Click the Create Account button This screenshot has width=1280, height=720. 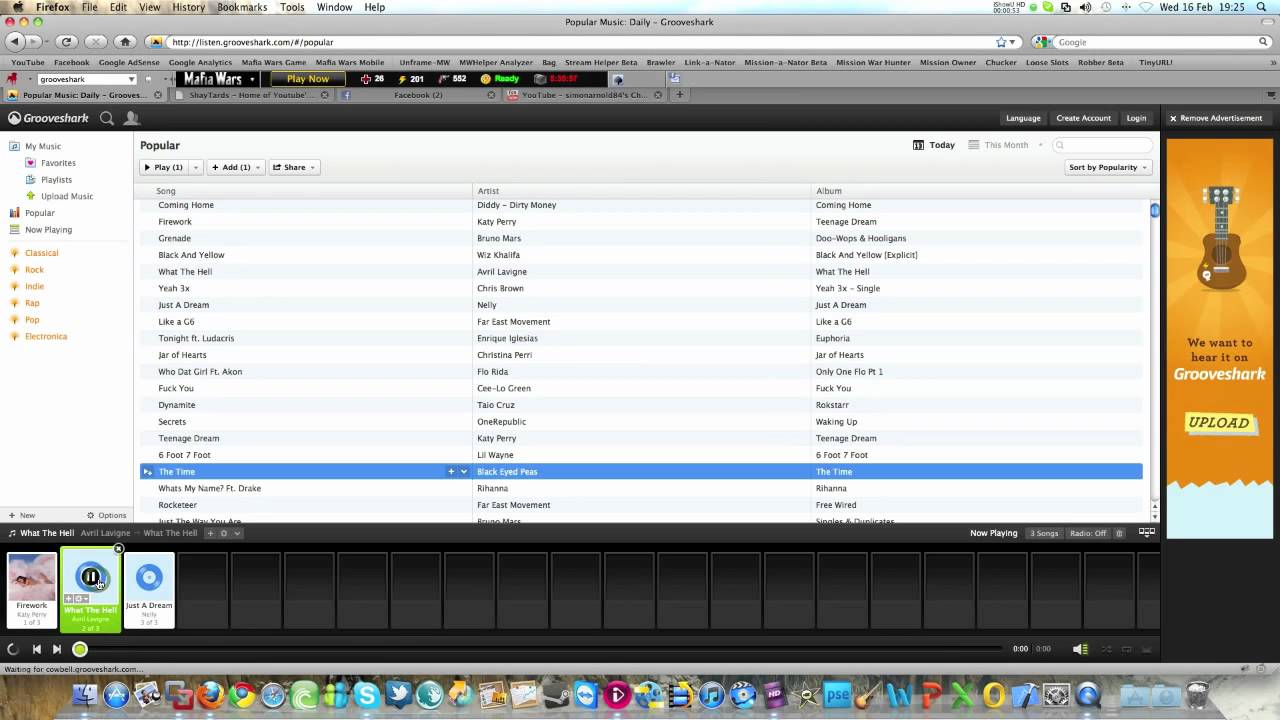coord(1083,118)
